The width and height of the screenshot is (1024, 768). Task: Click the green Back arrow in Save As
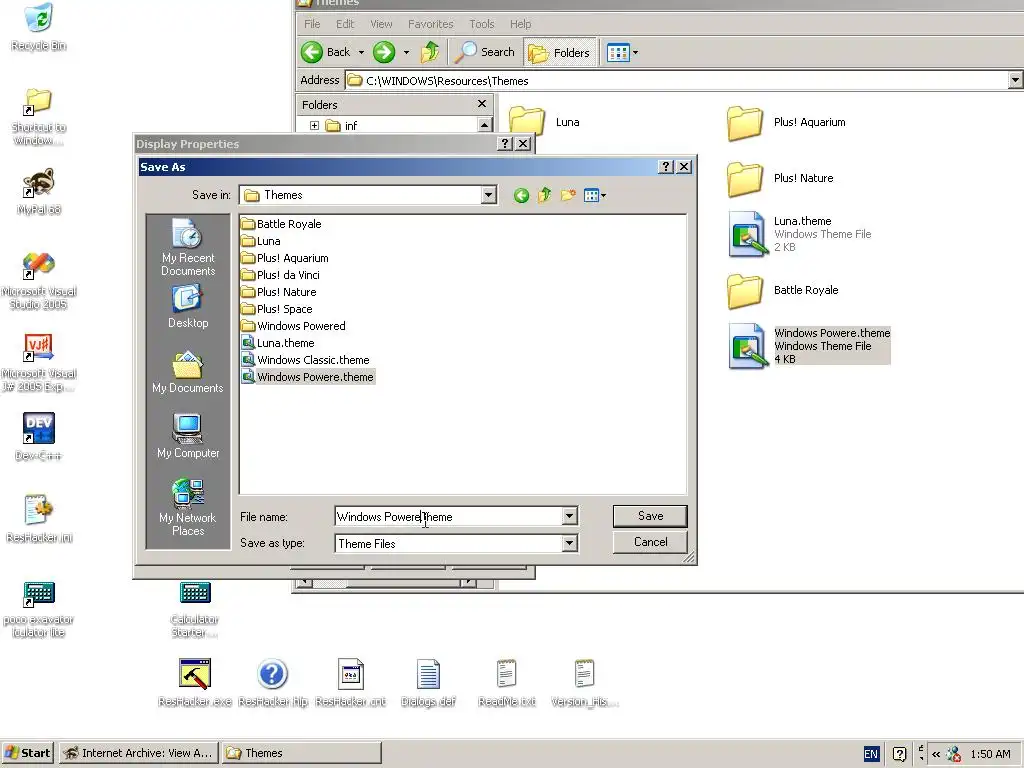click(521, 195)
